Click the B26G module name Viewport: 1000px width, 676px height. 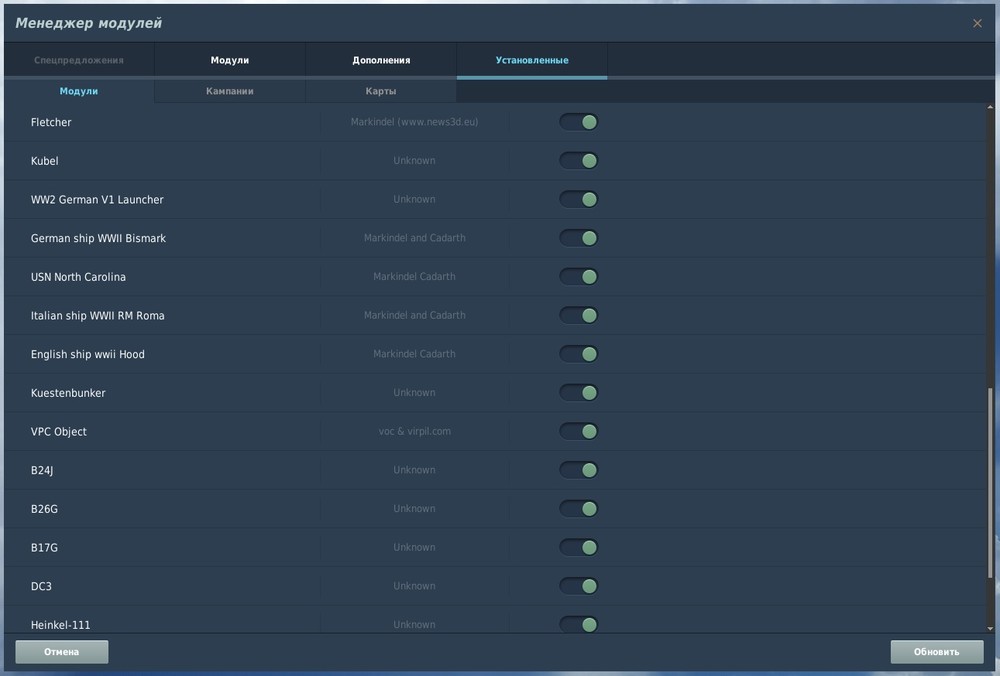(x=44, y=509)
